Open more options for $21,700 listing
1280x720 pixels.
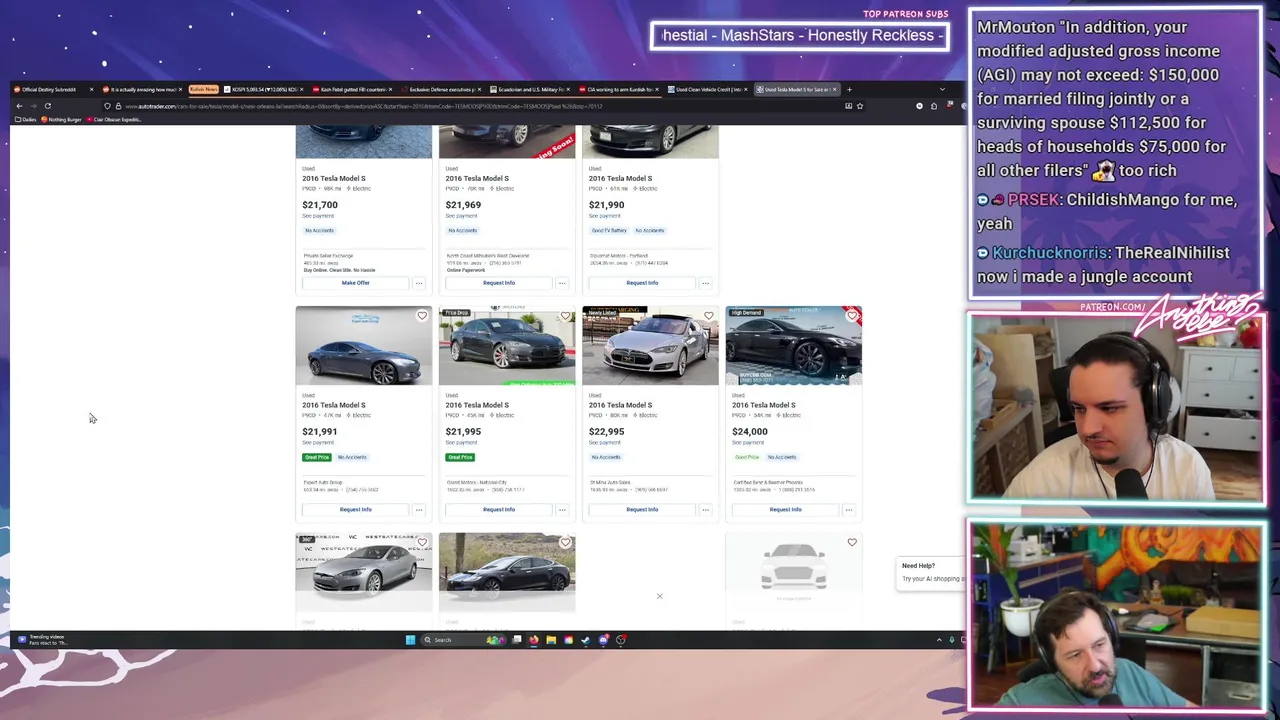click(x=419, y=283)
